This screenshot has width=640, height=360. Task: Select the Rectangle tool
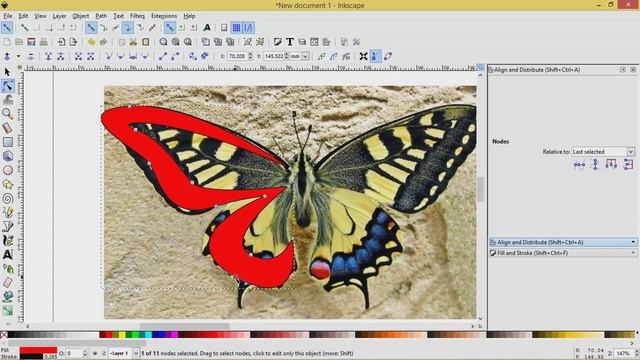pyautogui.click(x=7, y=142)
